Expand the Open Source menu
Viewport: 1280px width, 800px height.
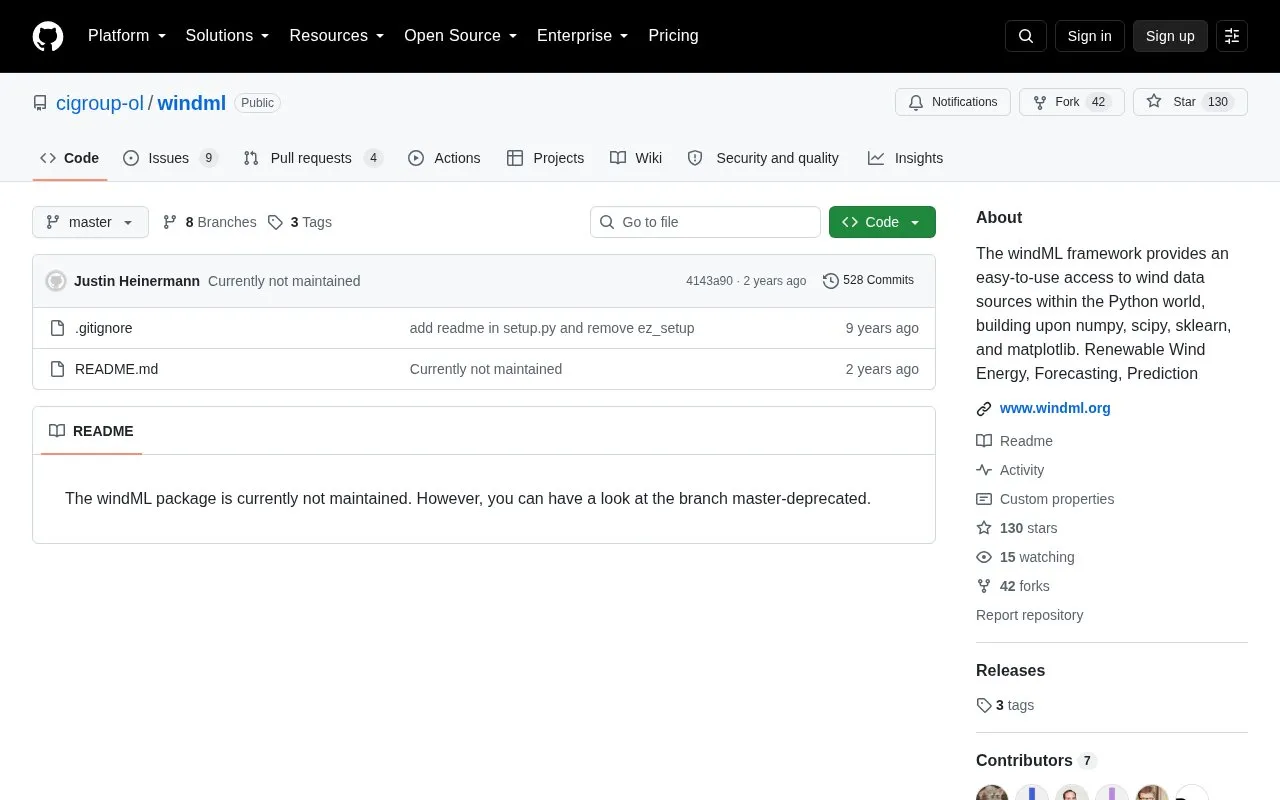[x=461, y=36]
